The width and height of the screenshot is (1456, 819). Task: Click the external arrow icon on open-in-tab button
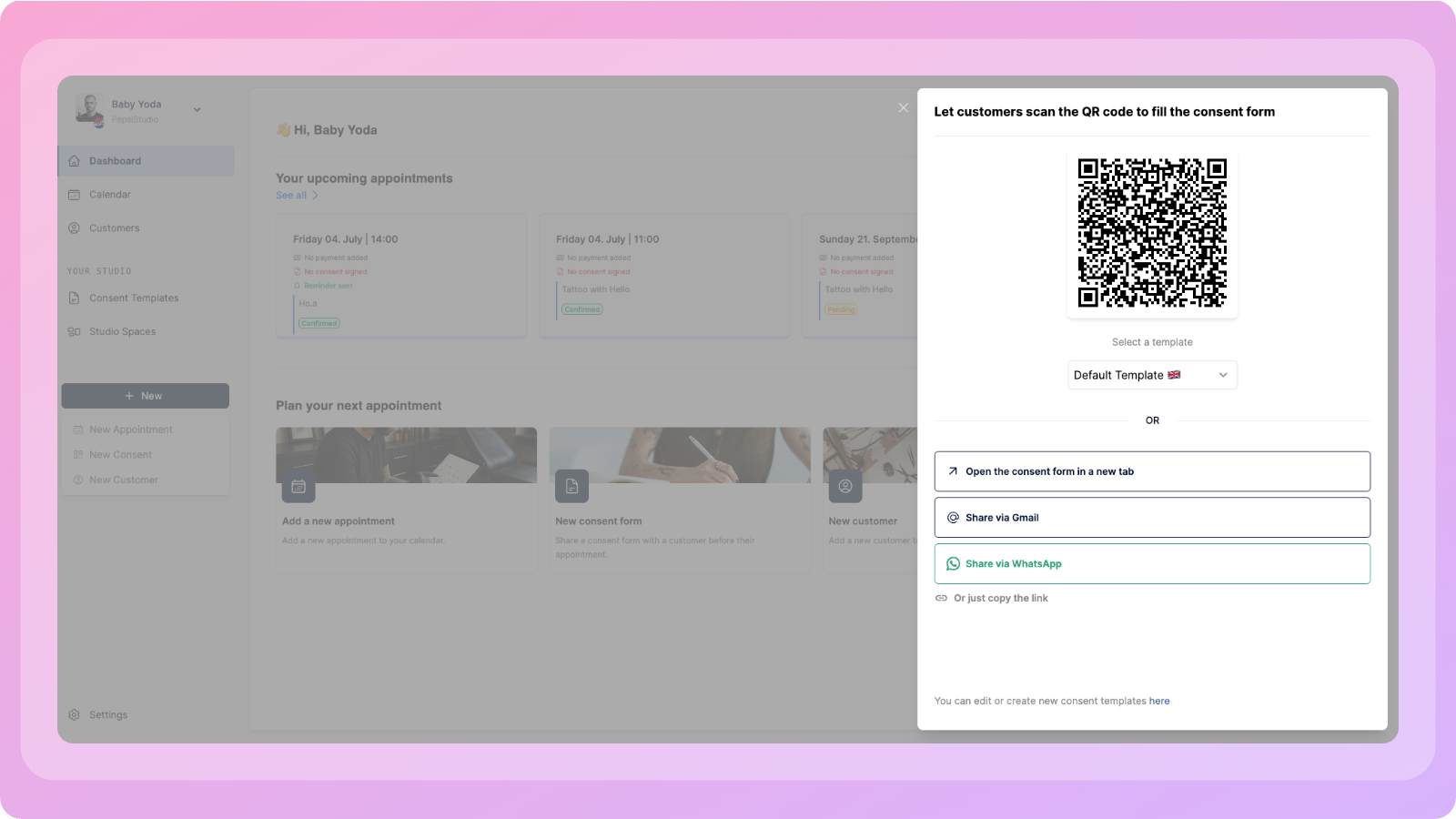[x=953, y=471]
